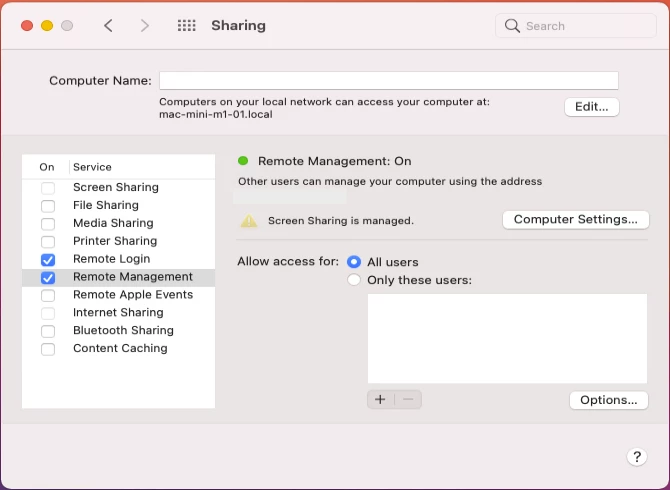Add a user with the plus button
670x490 pixels.
380,399
